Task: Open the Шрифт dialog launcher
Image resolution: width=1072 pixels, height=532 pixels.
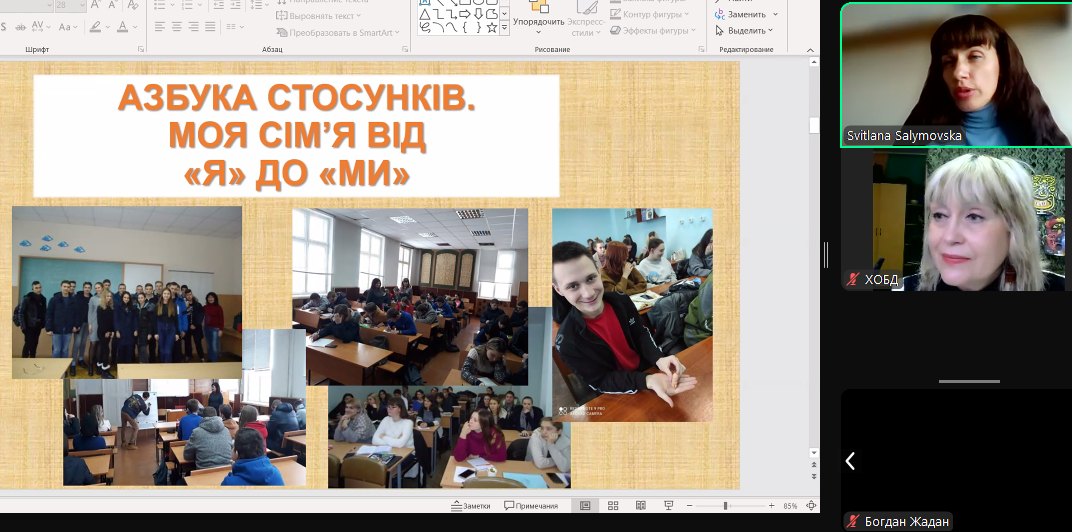Action: (x=141, y=49)
